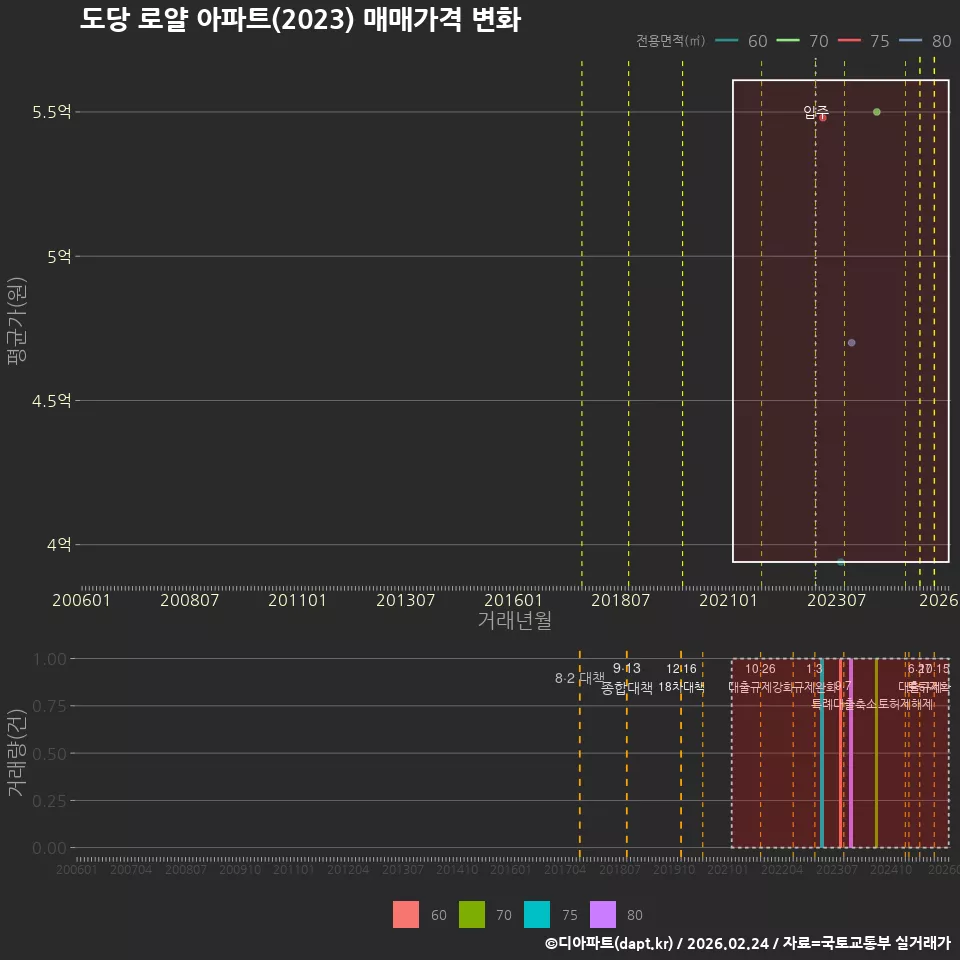Click the salmon 60 swatch in bottom legend
The width and height of the screenshot is (960, 960).
[x=406, y=915]
